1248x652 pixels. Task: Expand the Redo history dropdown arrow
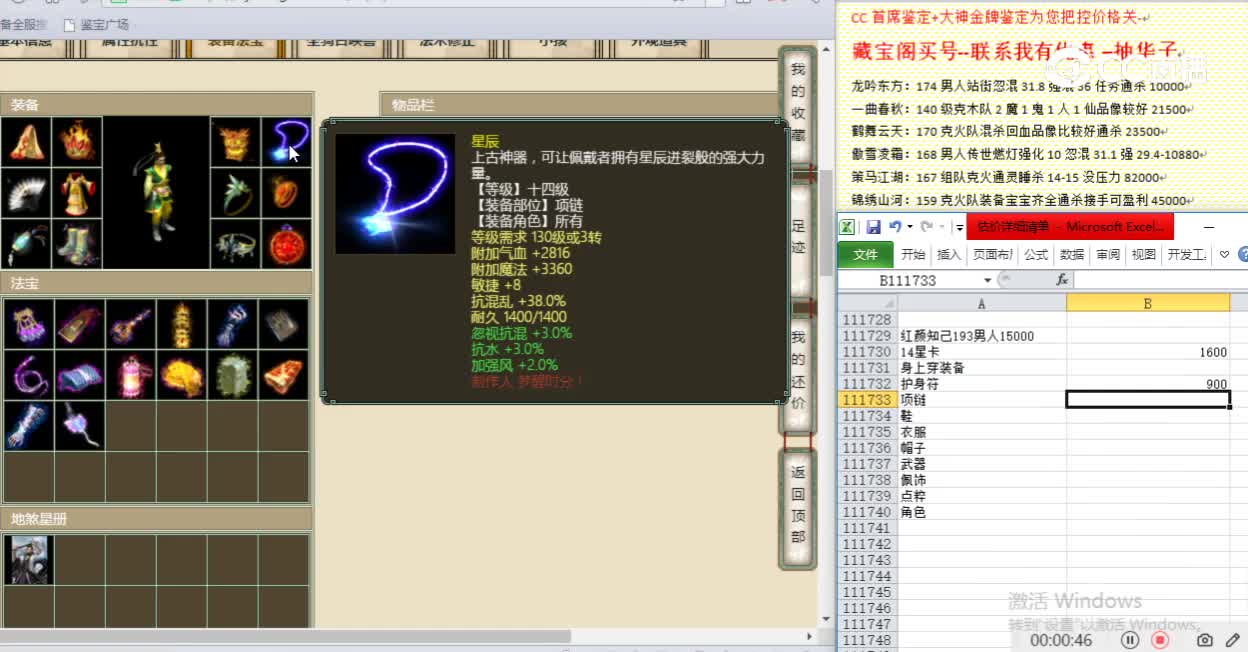(x=941, y=227)
